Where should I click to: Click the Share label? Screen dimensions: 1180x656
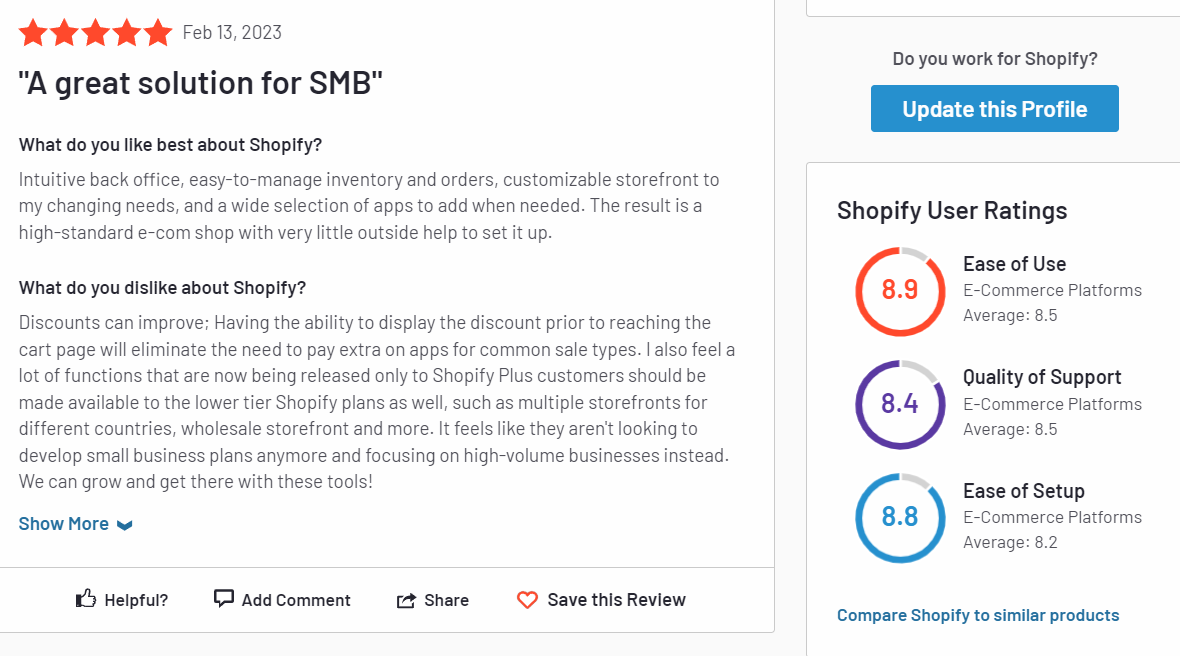(446, 600)
